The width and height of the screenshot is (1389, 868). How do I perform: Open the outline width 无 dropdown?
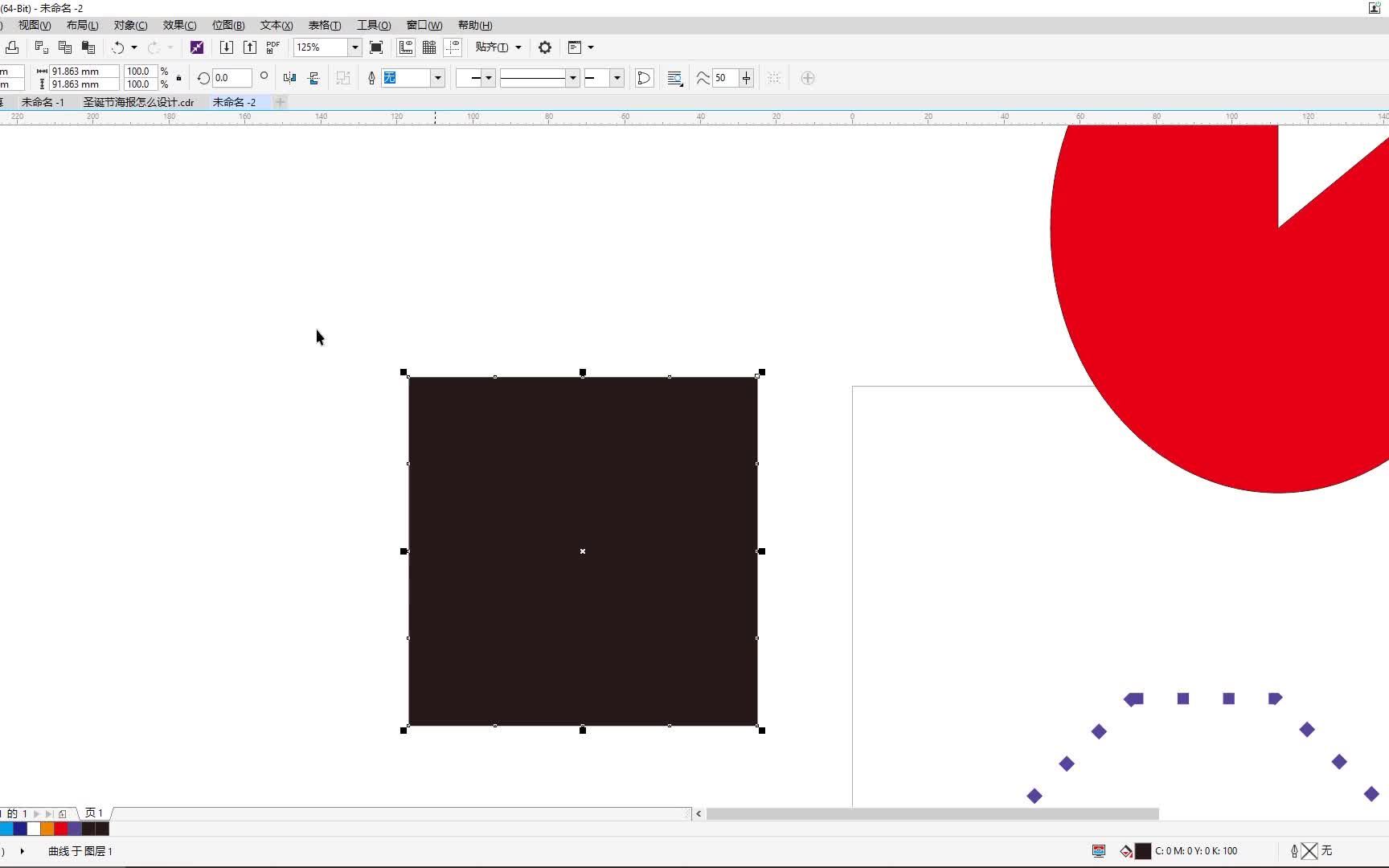click(438, 78)
